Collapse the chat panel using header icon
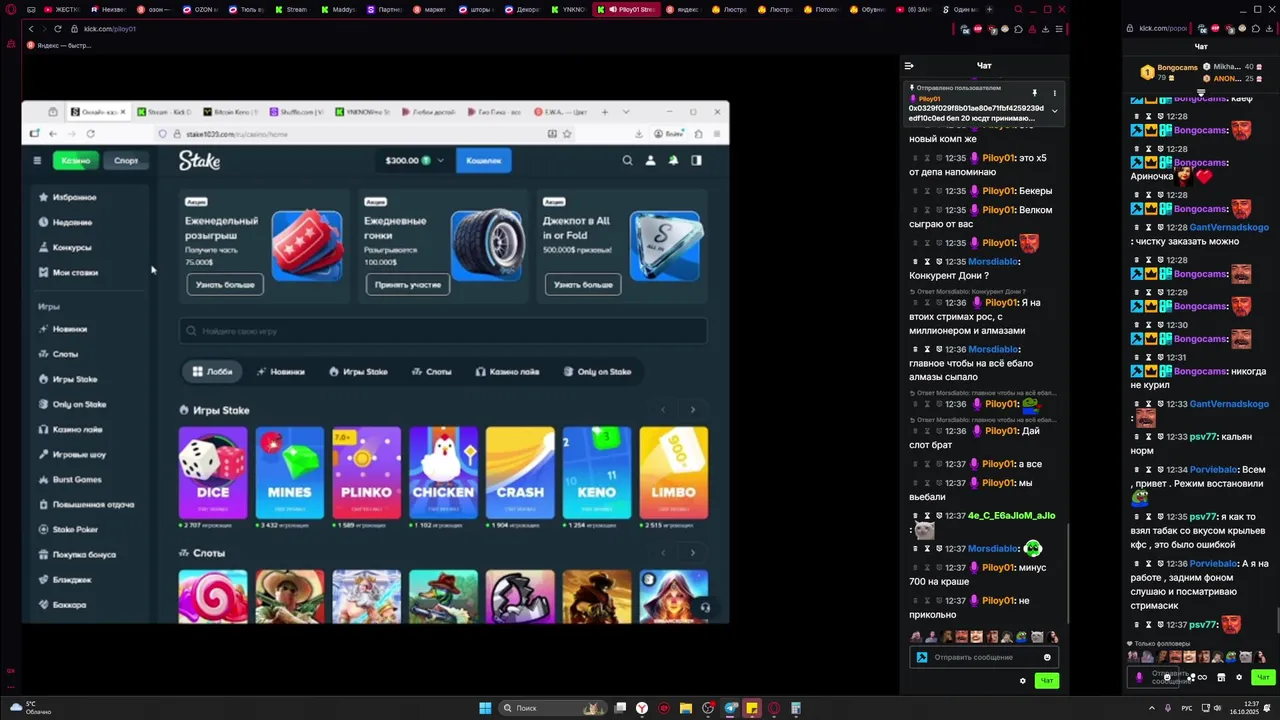 909,66
